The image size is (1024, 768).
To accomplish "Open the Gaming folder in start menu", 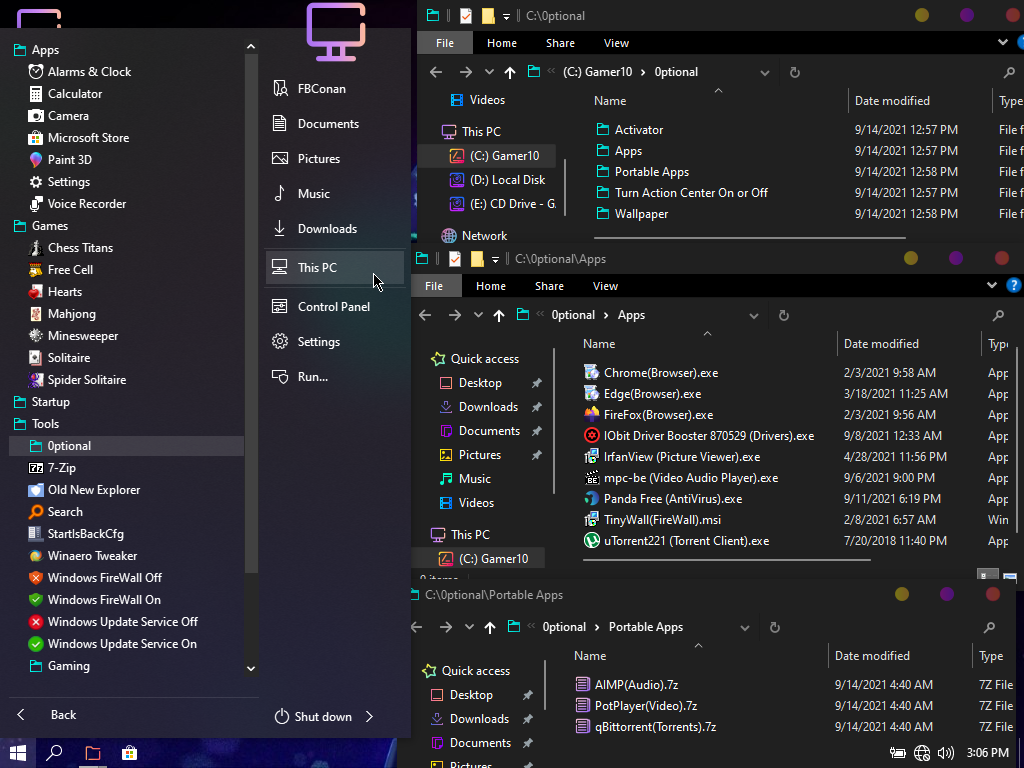I will (x=59, y=666).
